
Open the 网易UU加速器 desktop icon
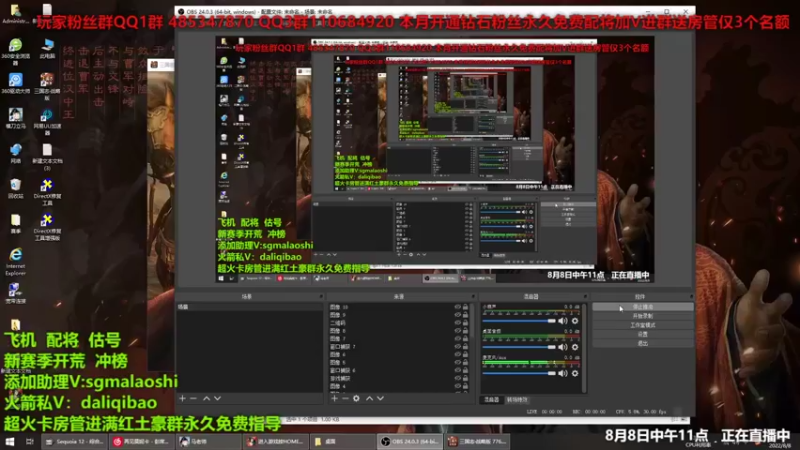tap(47, 121)
